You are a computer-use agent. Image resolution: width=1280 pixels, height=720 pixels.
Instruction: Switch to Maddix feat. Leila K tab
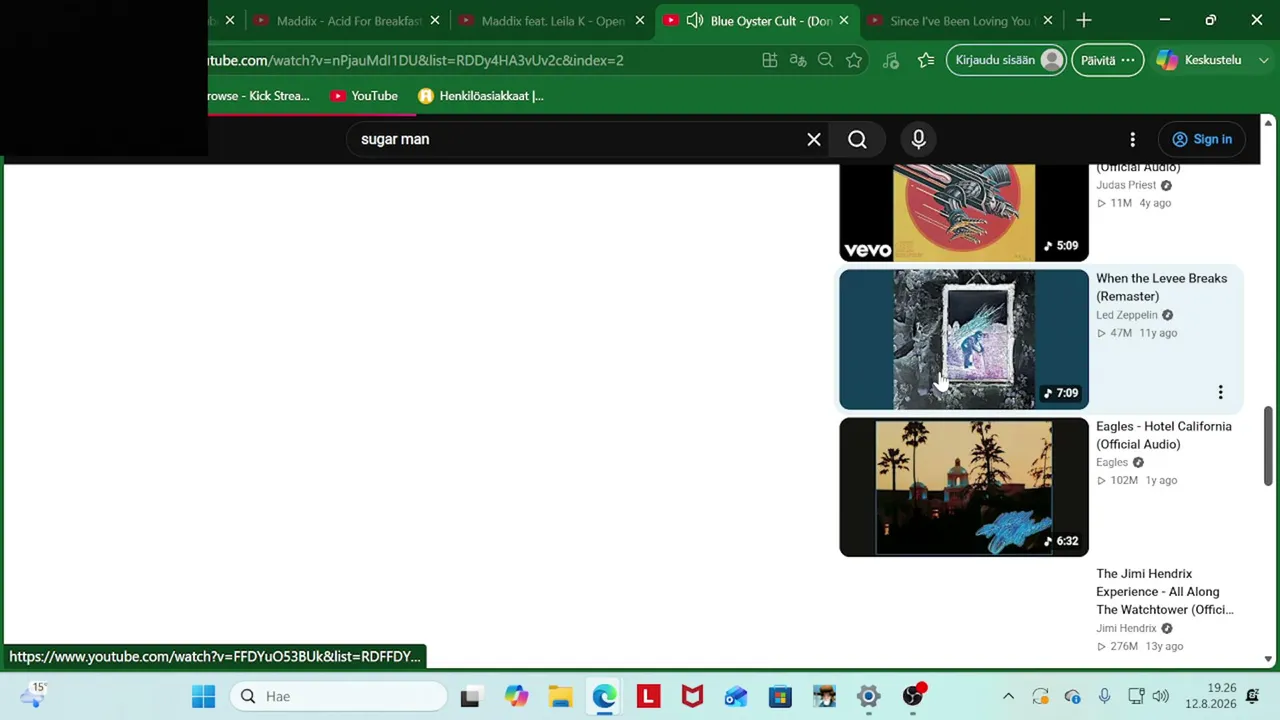tap(552, 20)
